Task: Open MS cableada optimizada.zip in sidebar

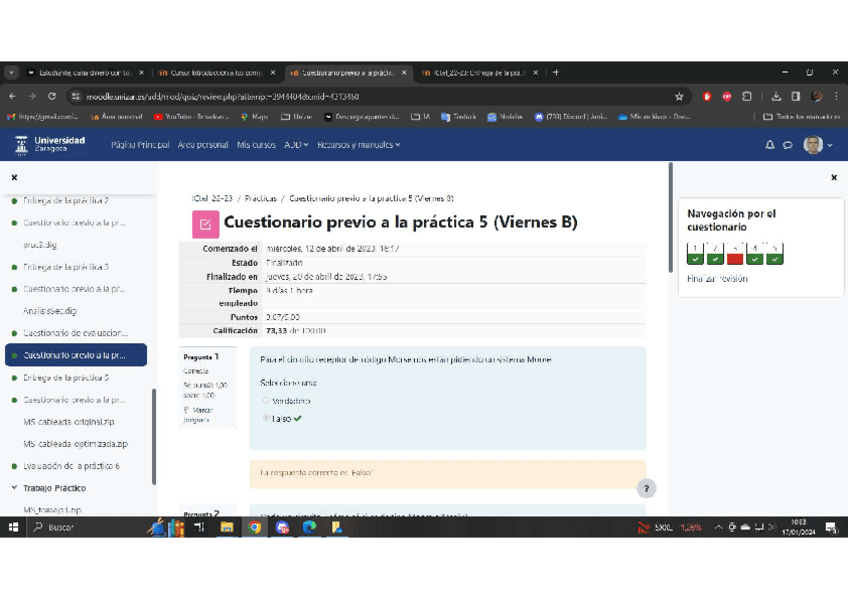Action: point(76,444)
